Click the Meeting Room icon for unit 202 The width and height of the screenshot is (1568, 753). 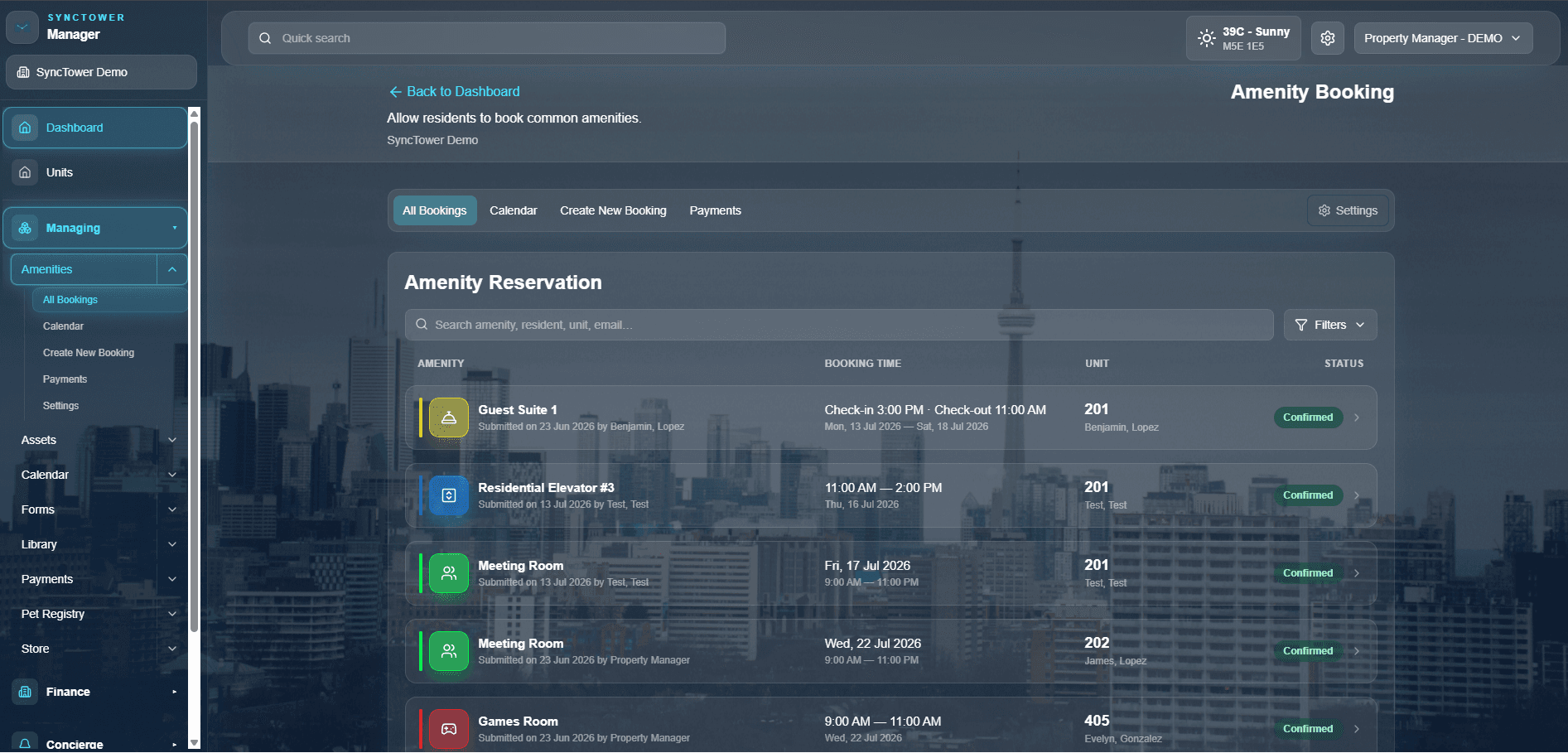(449, 651)
